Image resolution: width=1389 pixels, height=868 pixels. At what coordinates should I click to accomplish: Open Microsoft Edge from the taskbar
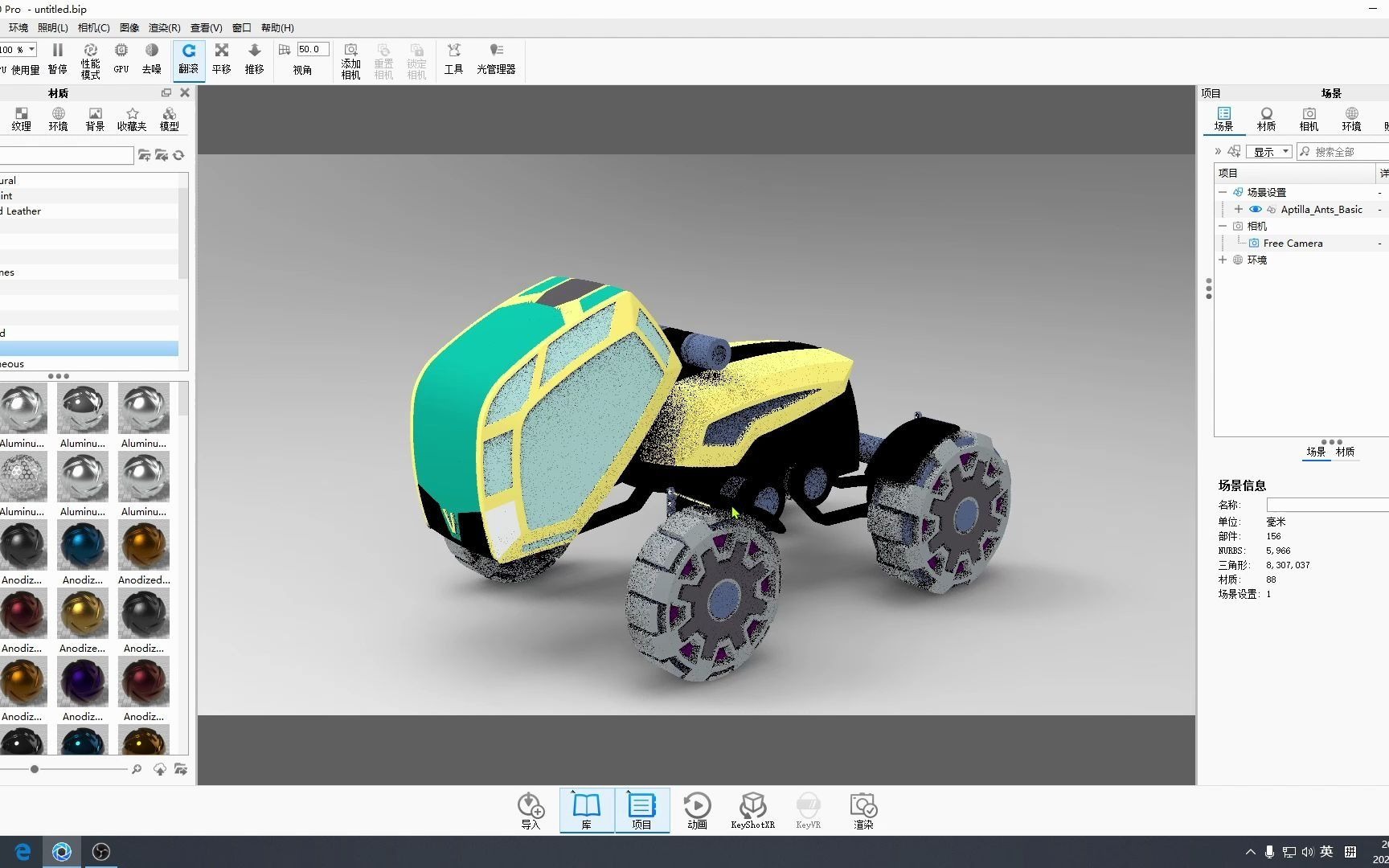23,852
